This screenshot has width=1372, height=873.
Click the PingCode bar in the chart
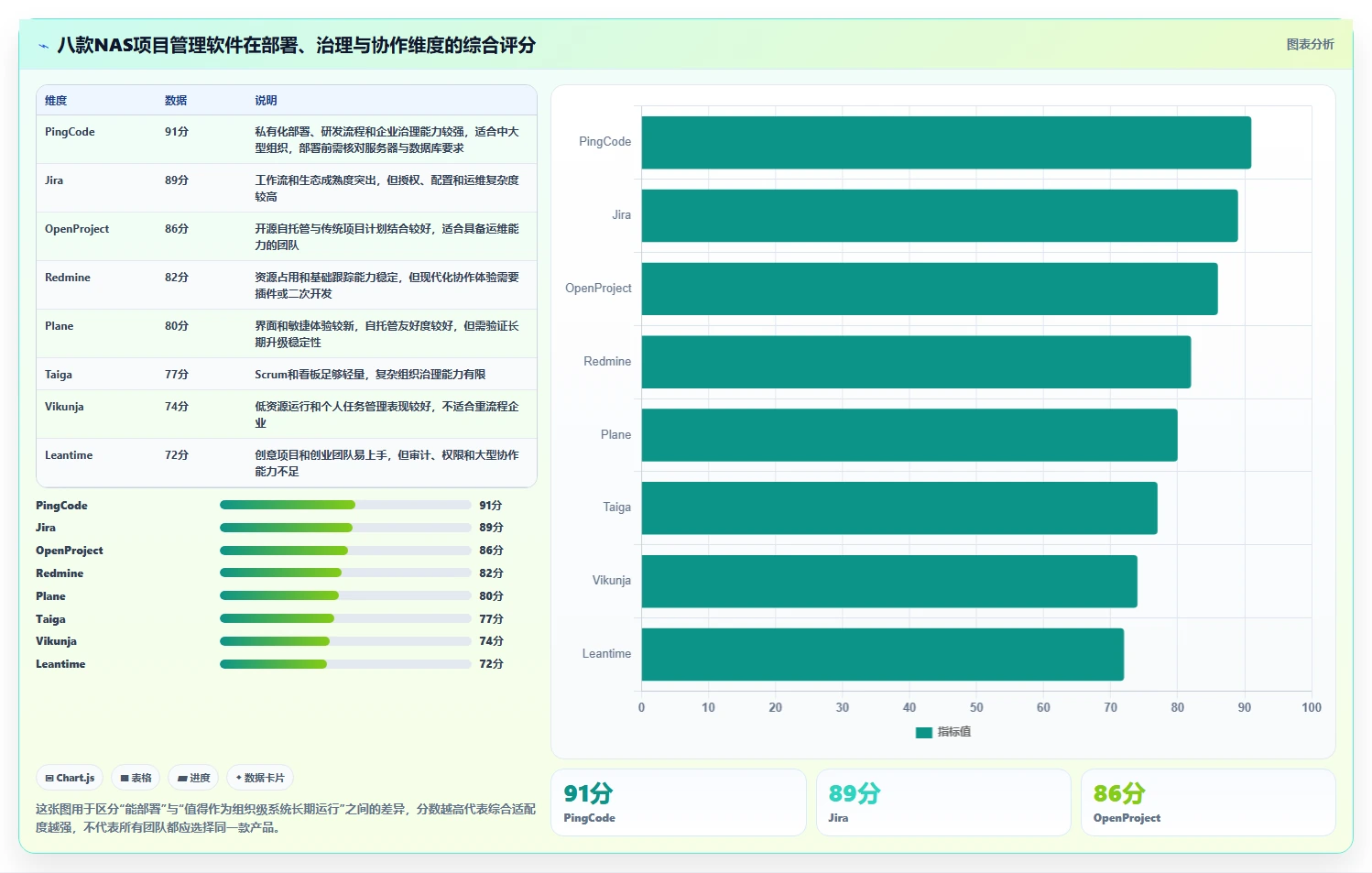coord(946,142)
